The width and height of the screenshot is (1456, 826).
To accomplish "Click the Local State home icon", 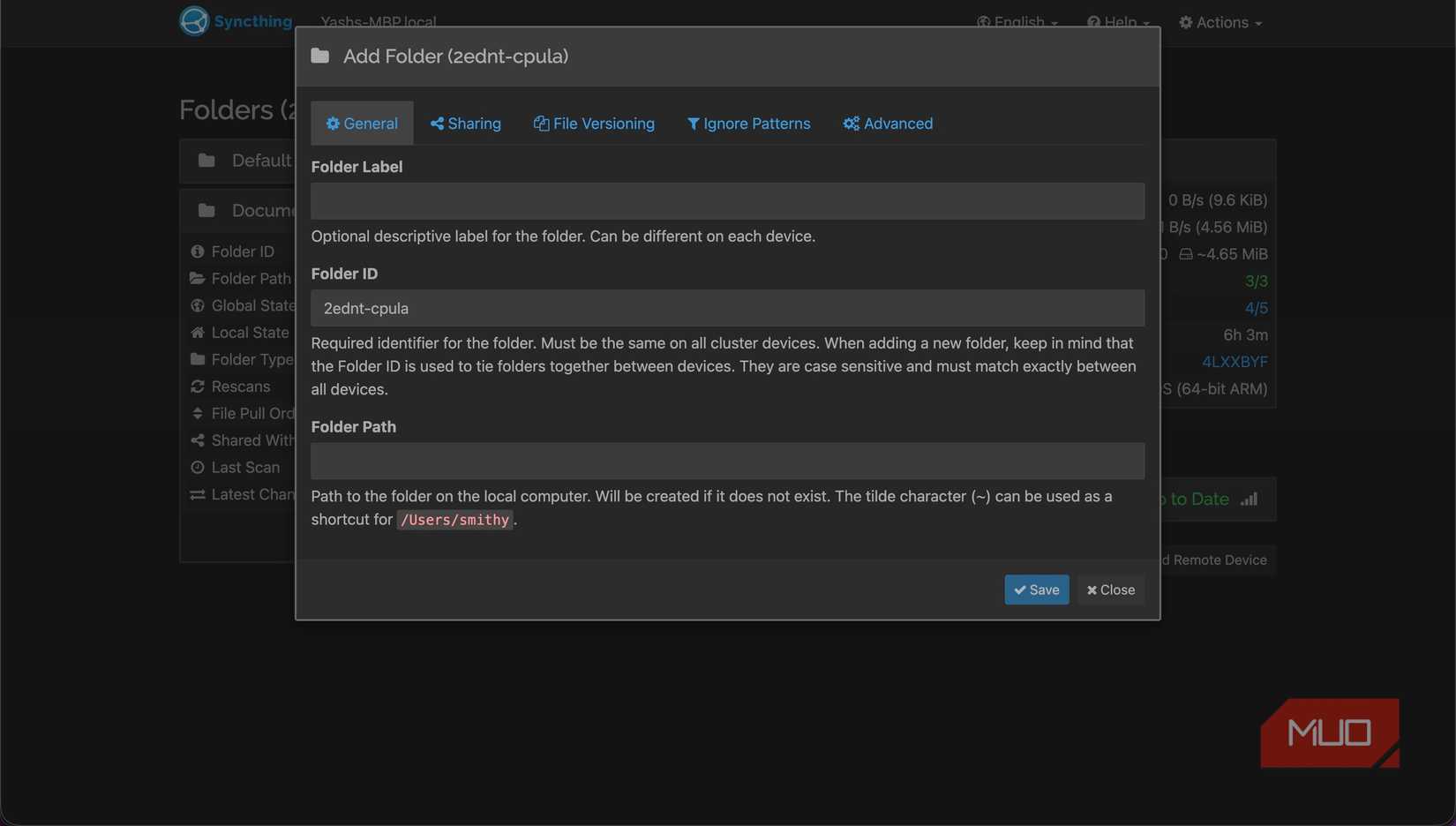I will pyautogui.click(x=198, y=333).
